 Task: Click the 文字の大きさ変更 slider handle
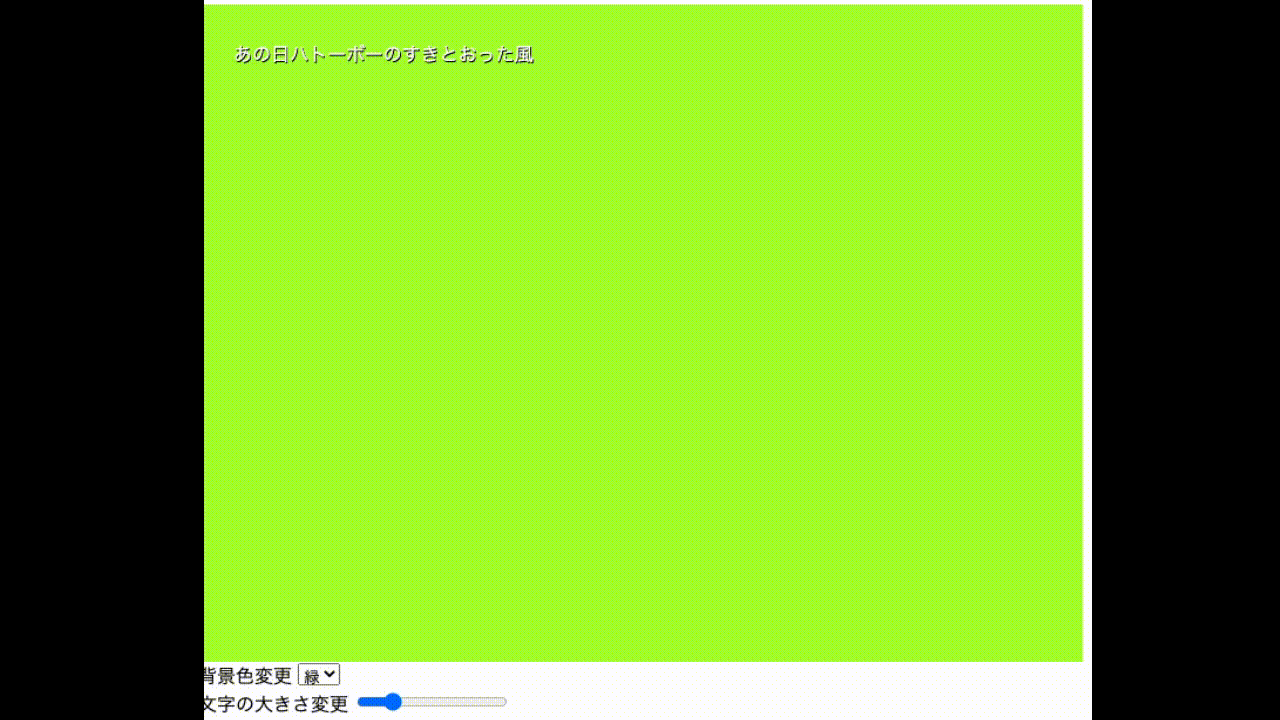[392, 702]
